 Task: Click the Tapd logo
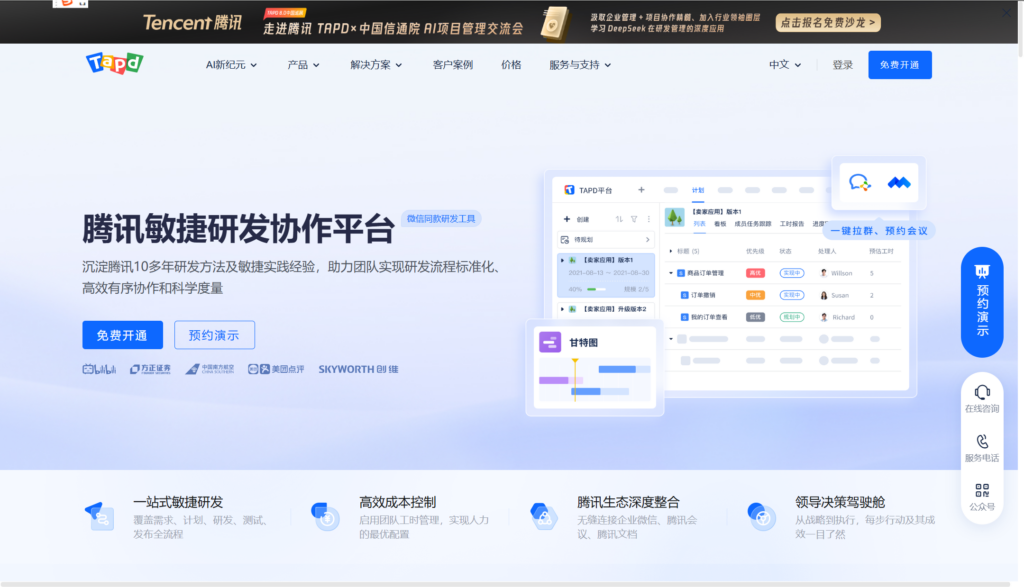(x=114, y=63)
